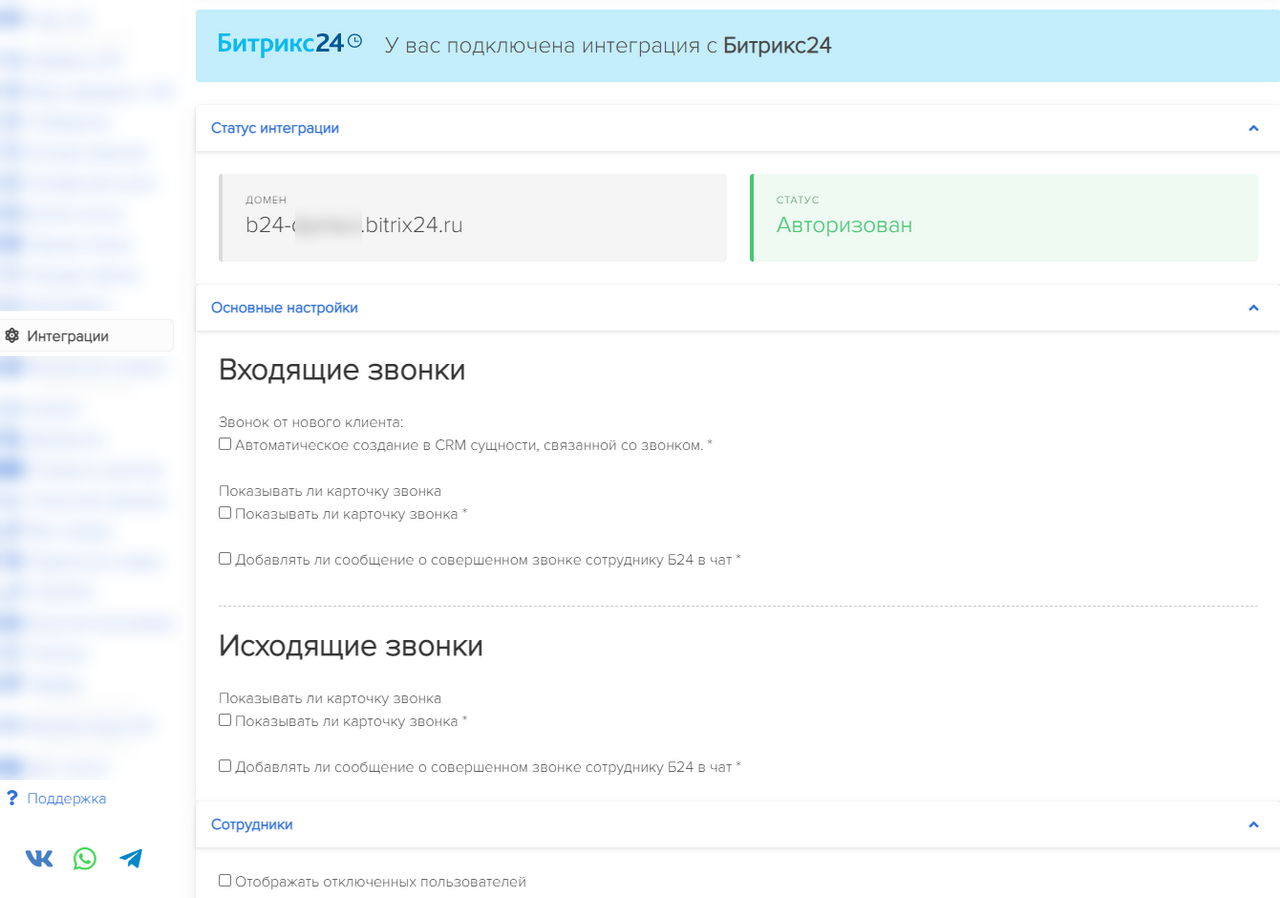Screen dimensions: 1280x898
Task: Toggle отображать отключенных пользователей checkbox
Action: pyautogui.click(x=224, y=880)
